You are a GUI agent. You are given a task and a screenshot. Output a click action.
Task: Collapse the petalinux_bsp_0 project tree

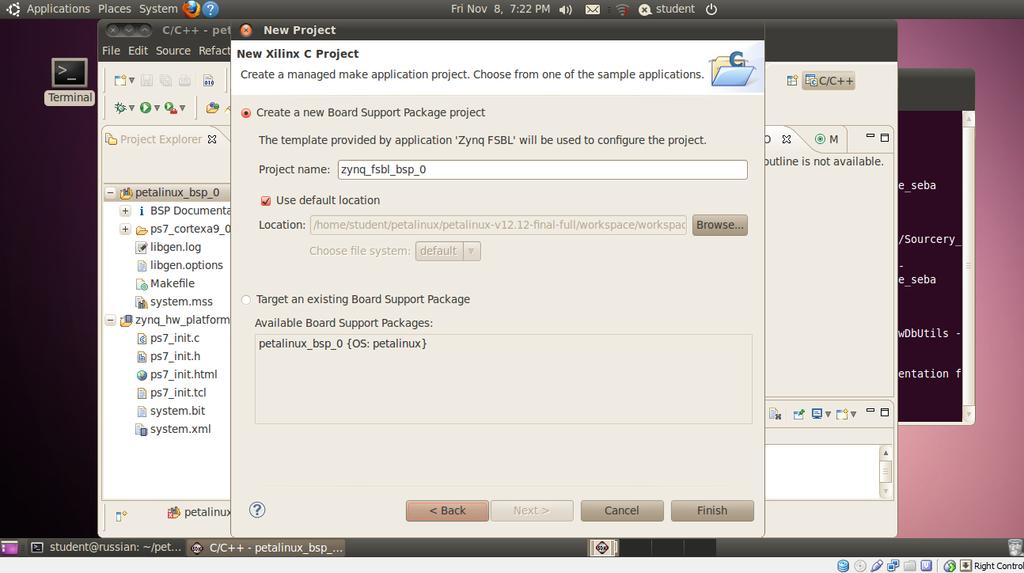click(110, 193)
